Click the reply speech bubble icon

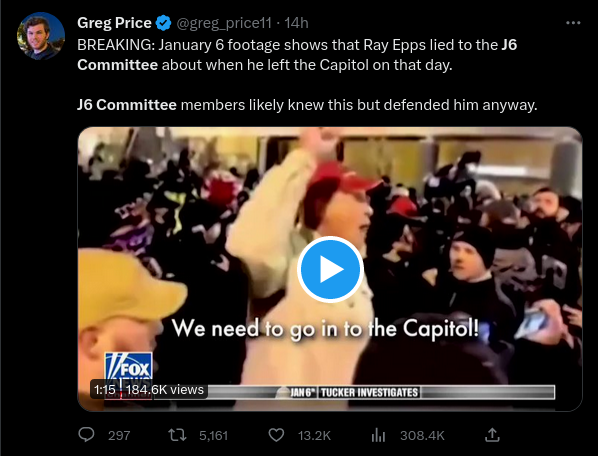[86, 435]
